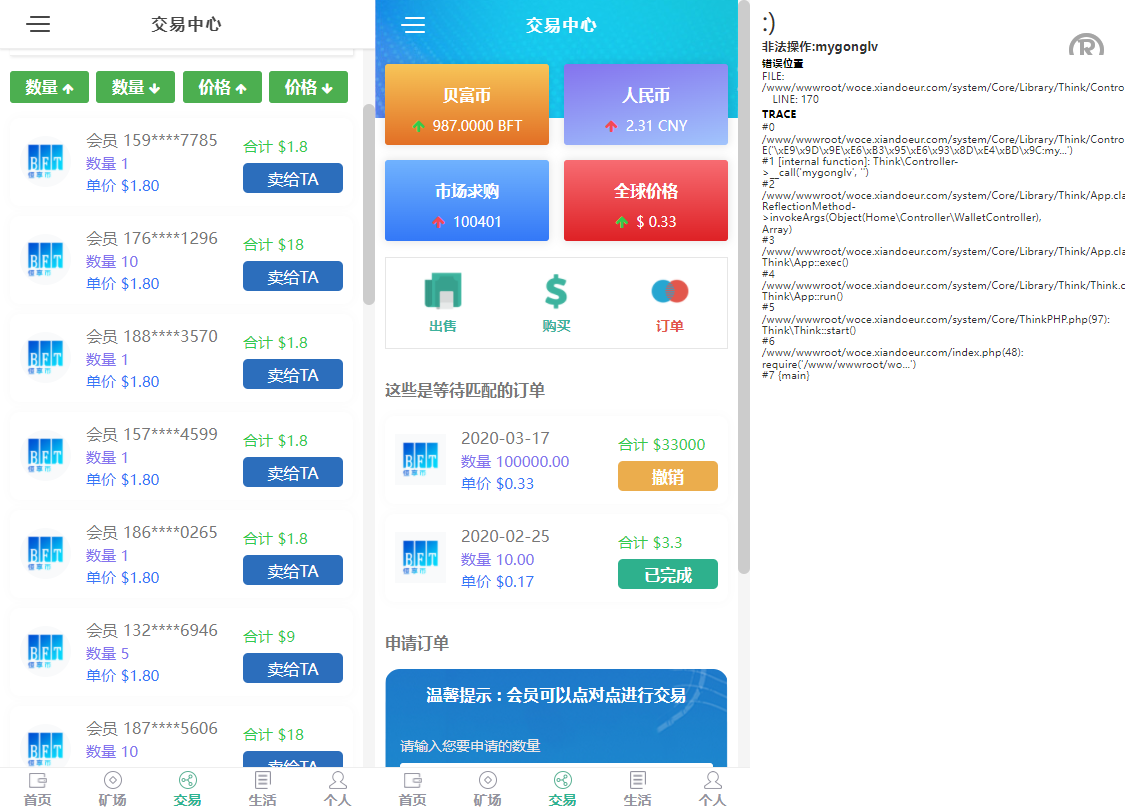Open the hamburger menu in the blue header
Viewport: 1125px width, 812px height.
click(x=414, y=25)
